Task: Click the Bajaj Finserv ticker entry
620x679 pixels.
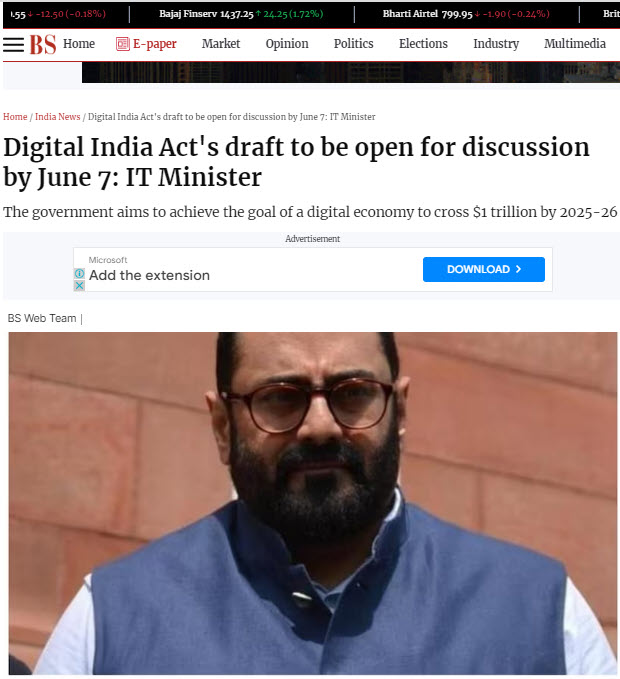Action: (241, 14)
